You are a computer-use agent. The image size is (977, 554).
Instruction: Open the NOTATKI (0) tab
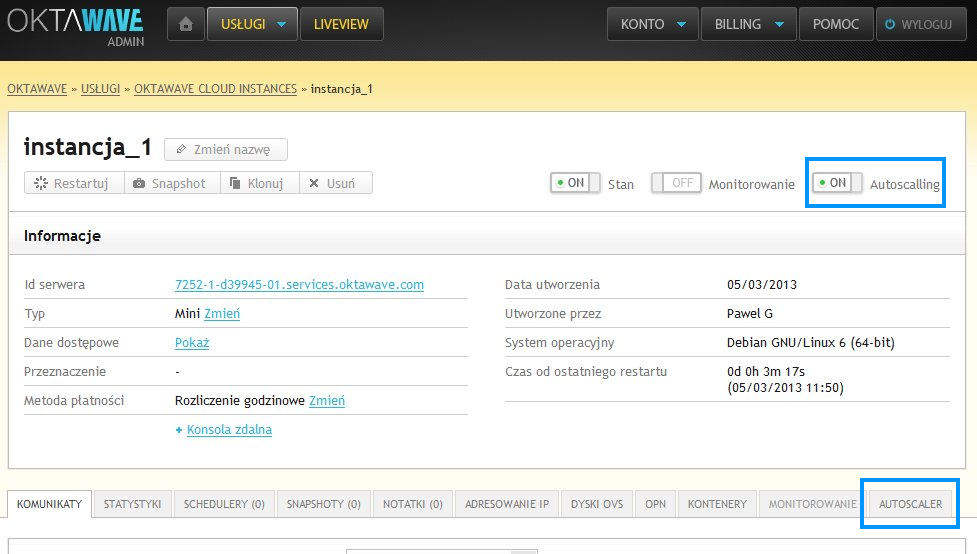[412, 504]
